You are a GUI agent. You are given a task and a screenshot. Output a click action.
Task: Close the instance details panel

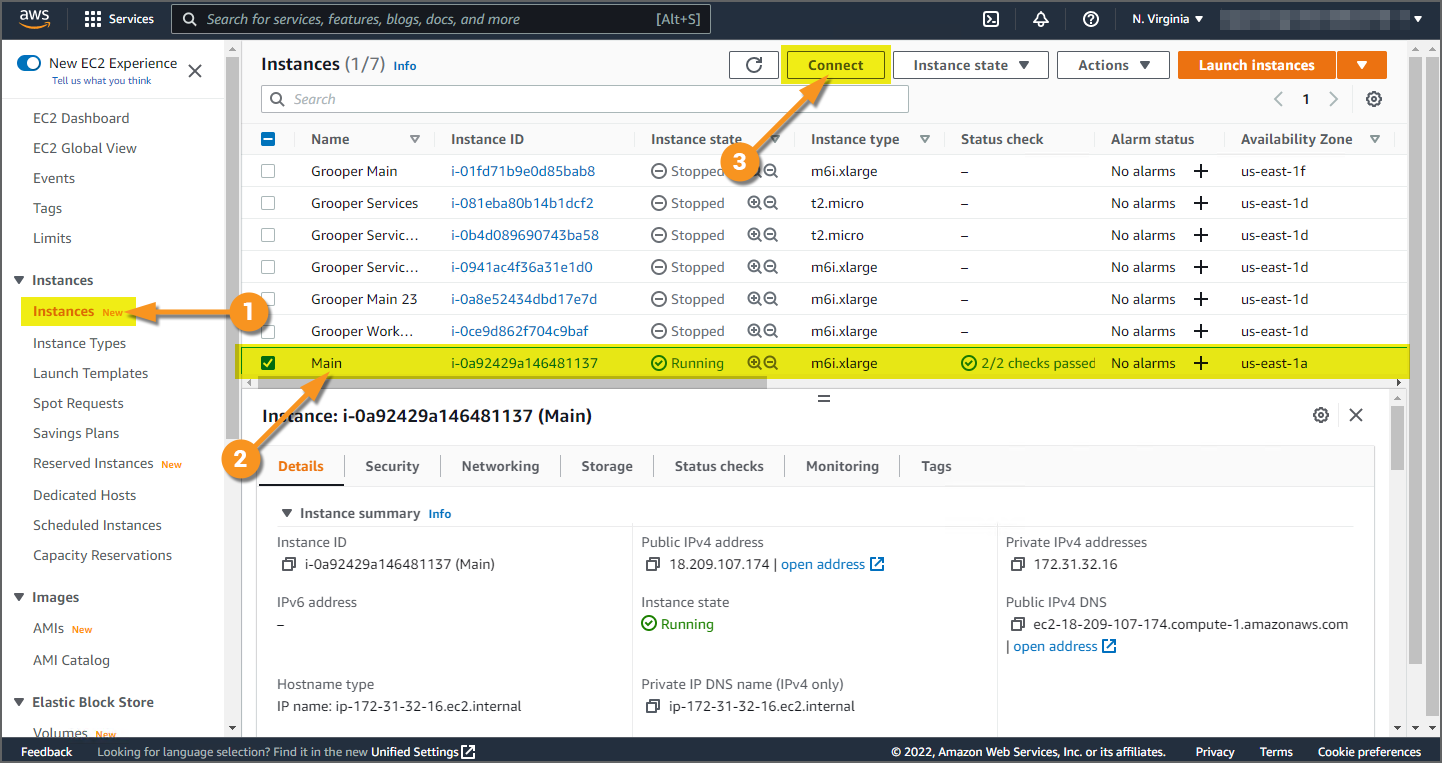[1356, 415]
